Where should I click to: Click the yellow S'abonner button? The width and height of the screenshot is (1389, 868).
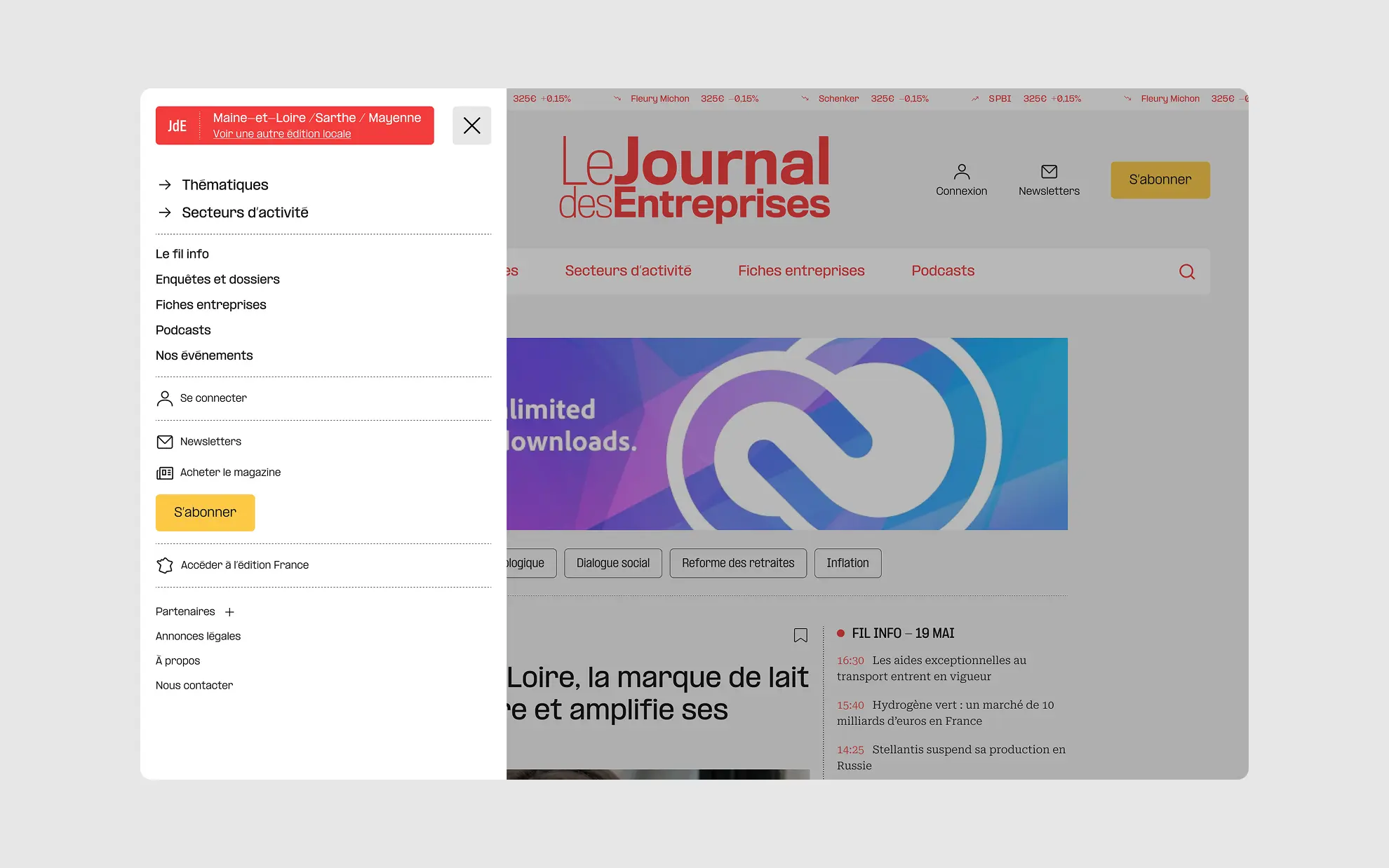pos(205,513)
